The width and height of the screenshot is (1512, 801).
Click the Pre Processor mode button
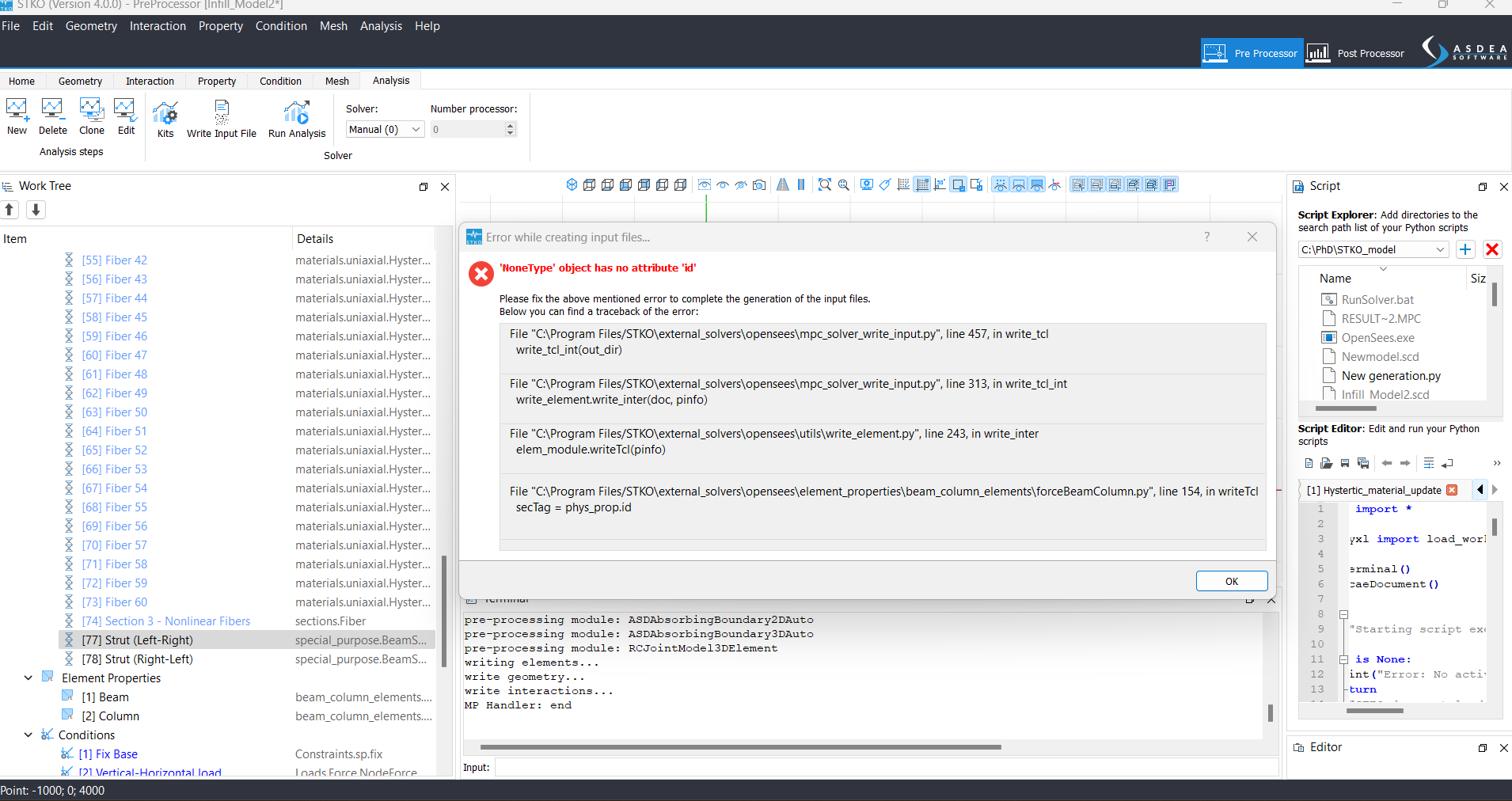pos(1252,53)
